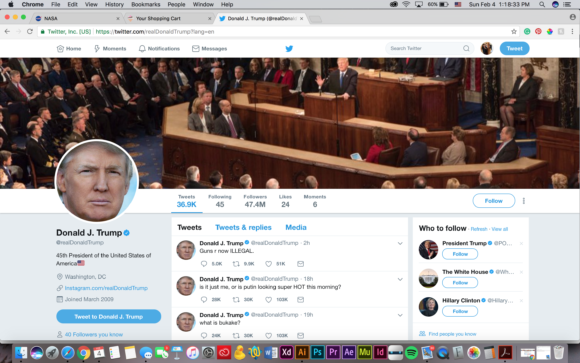Open the Instagram.com/realDonaldTrump link
Viewport: 580px width, 363px height.
pos(106,288)
